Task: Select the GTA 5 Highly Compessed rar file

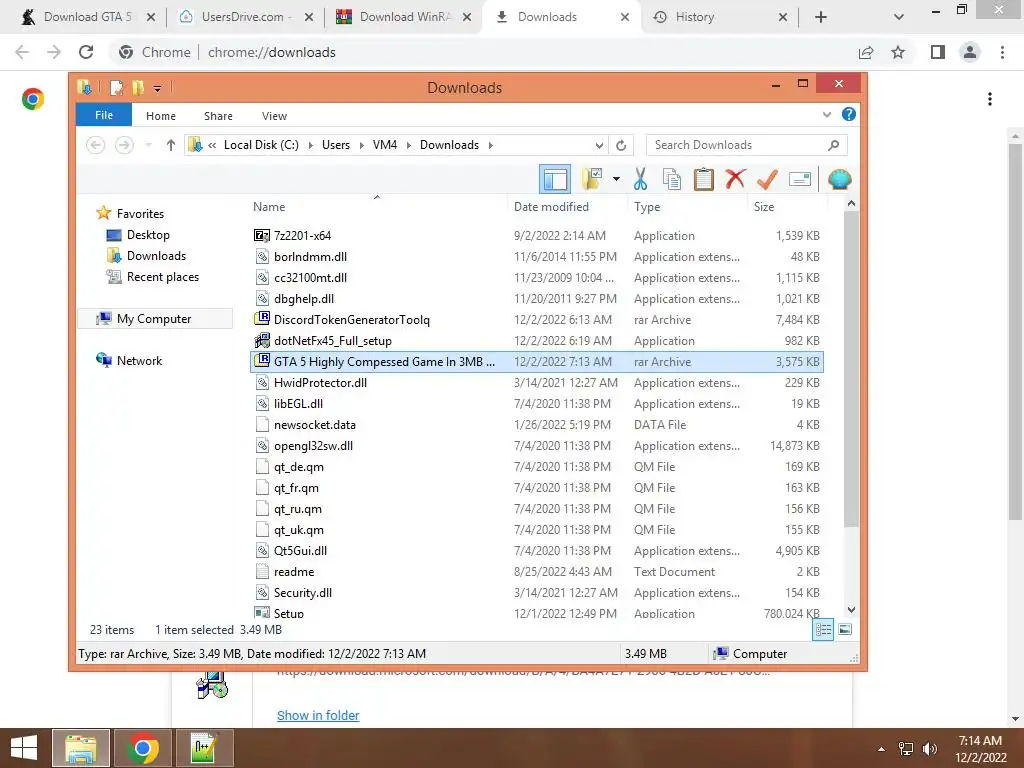Action: [x=536, y=362]
